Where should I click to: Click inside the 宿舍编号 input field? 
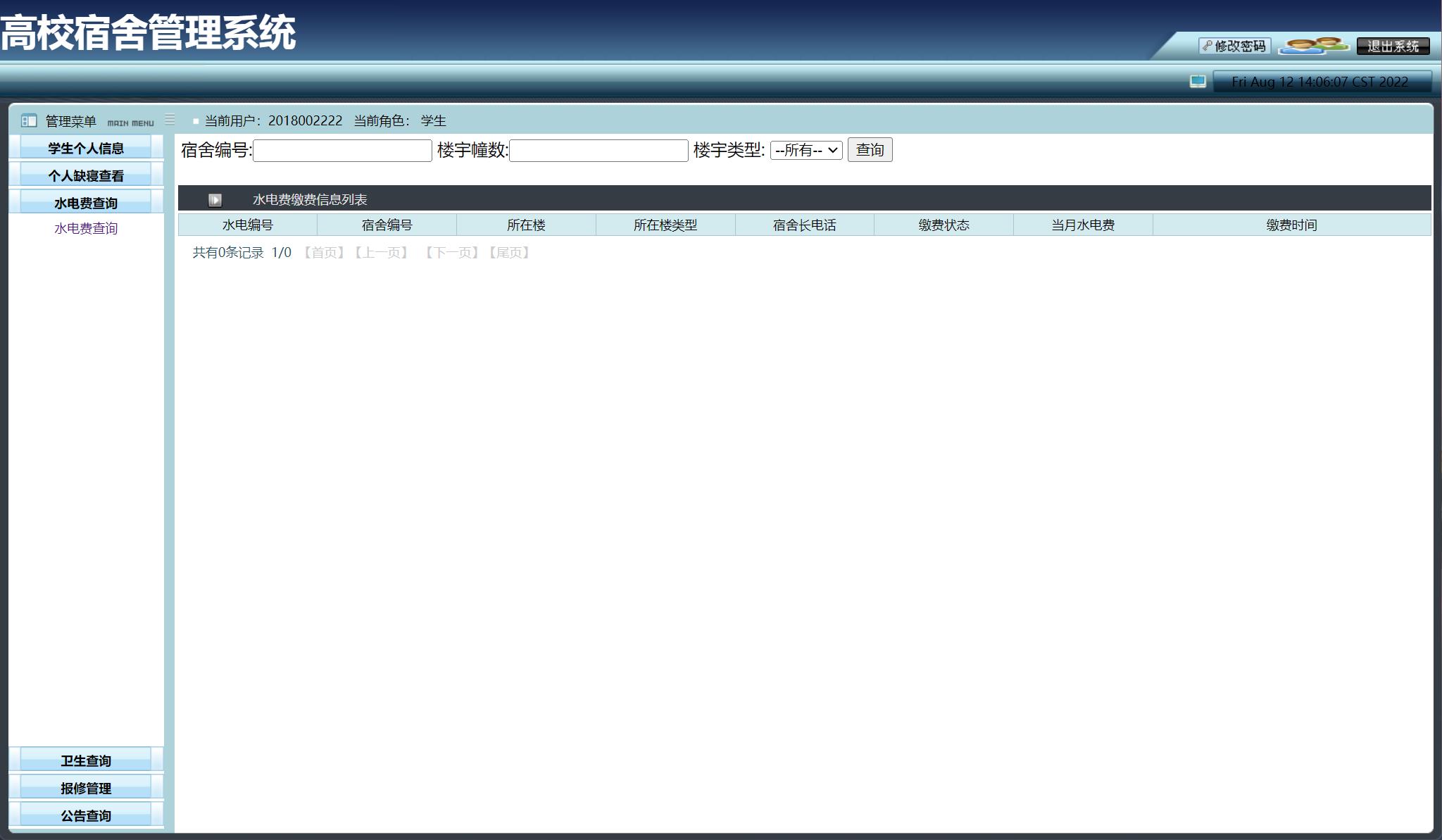tap(341, 151)
